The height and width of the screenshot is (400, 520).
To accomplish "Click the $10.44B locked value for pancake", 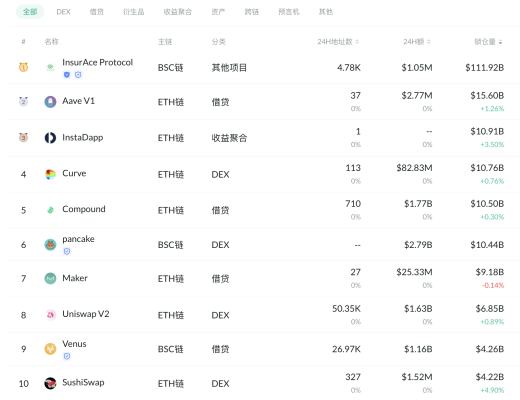I will coord(487,245).
